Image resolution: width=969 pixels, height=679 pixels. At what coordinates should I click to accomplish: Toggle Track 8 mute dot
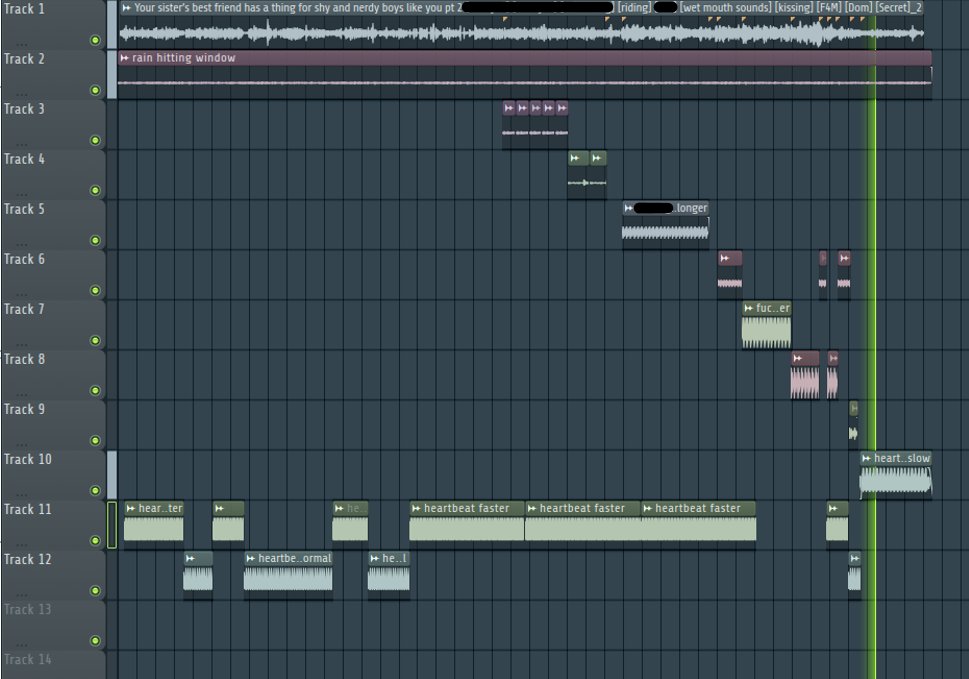tap(95, 390)
